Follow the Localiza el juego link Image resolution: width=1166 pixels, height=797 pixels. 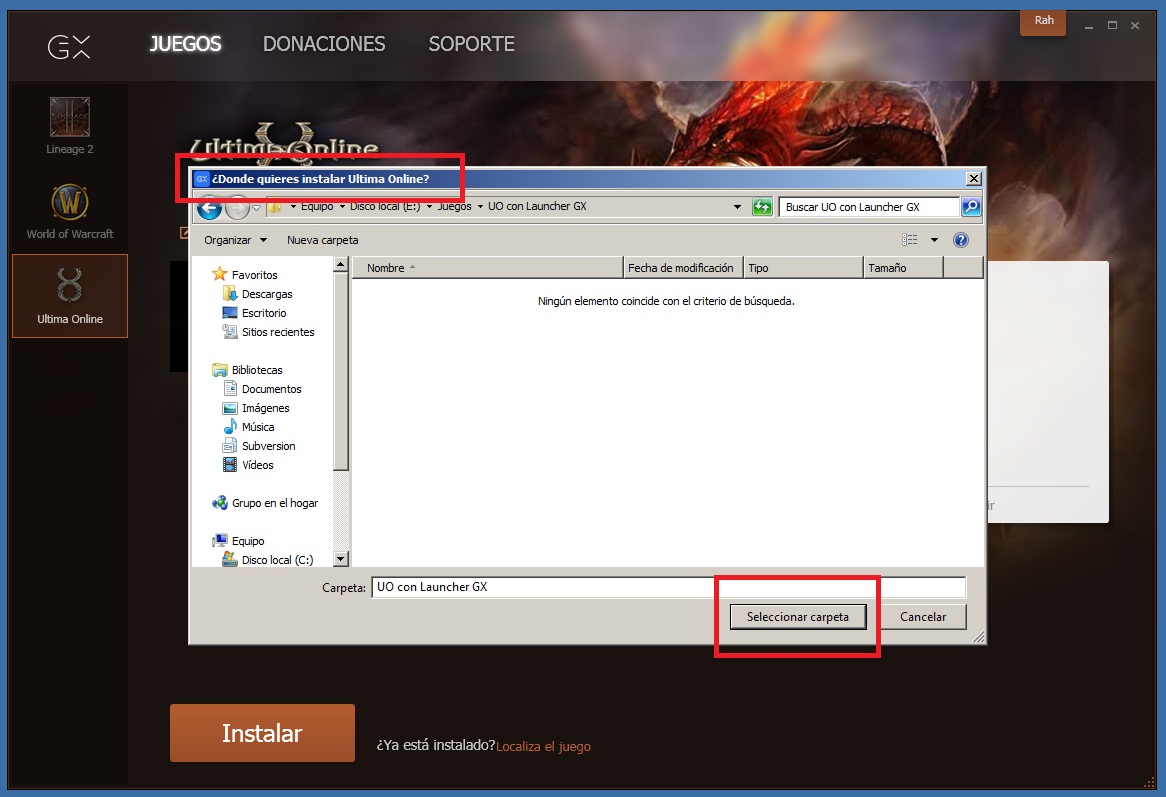544,746
